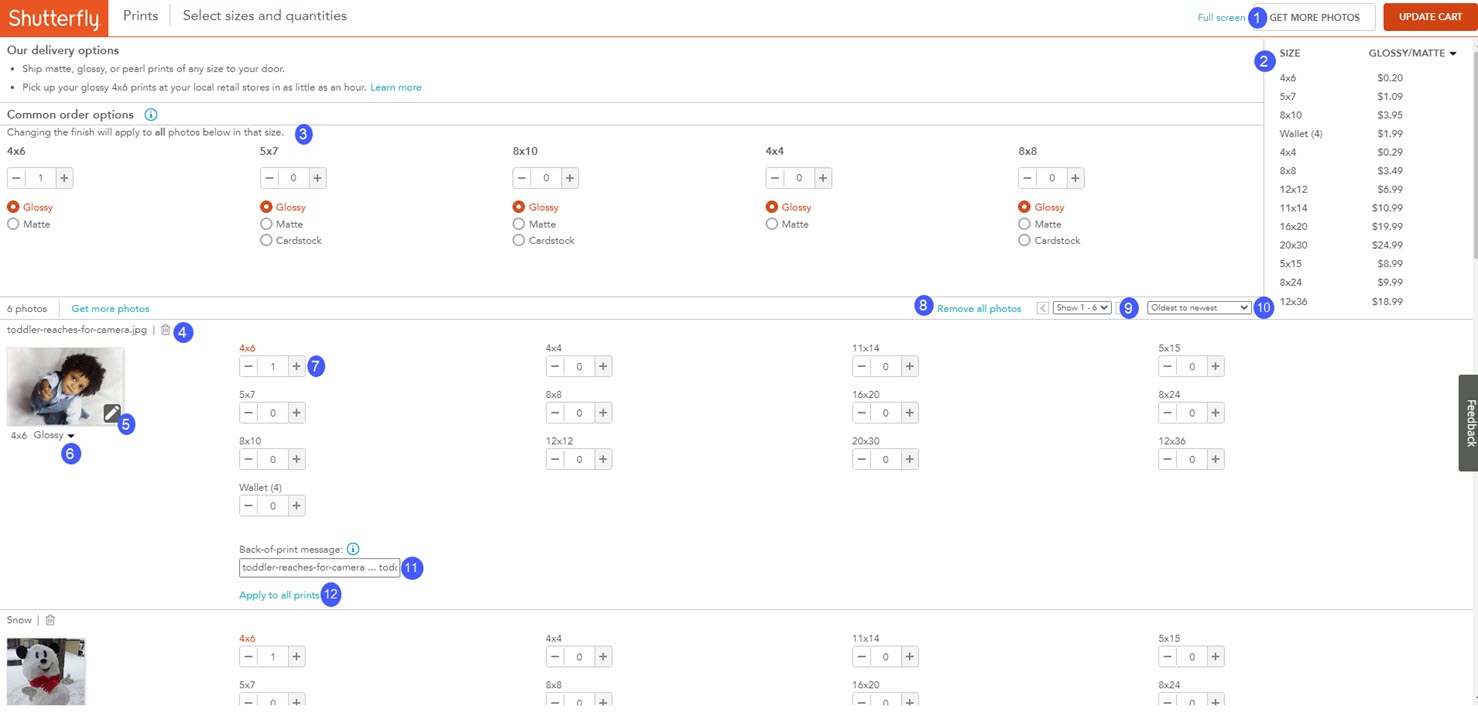Screen dimensions: 1478x720
Task: Click info icon beside Common order options
Action: click(x=151, y=115)
